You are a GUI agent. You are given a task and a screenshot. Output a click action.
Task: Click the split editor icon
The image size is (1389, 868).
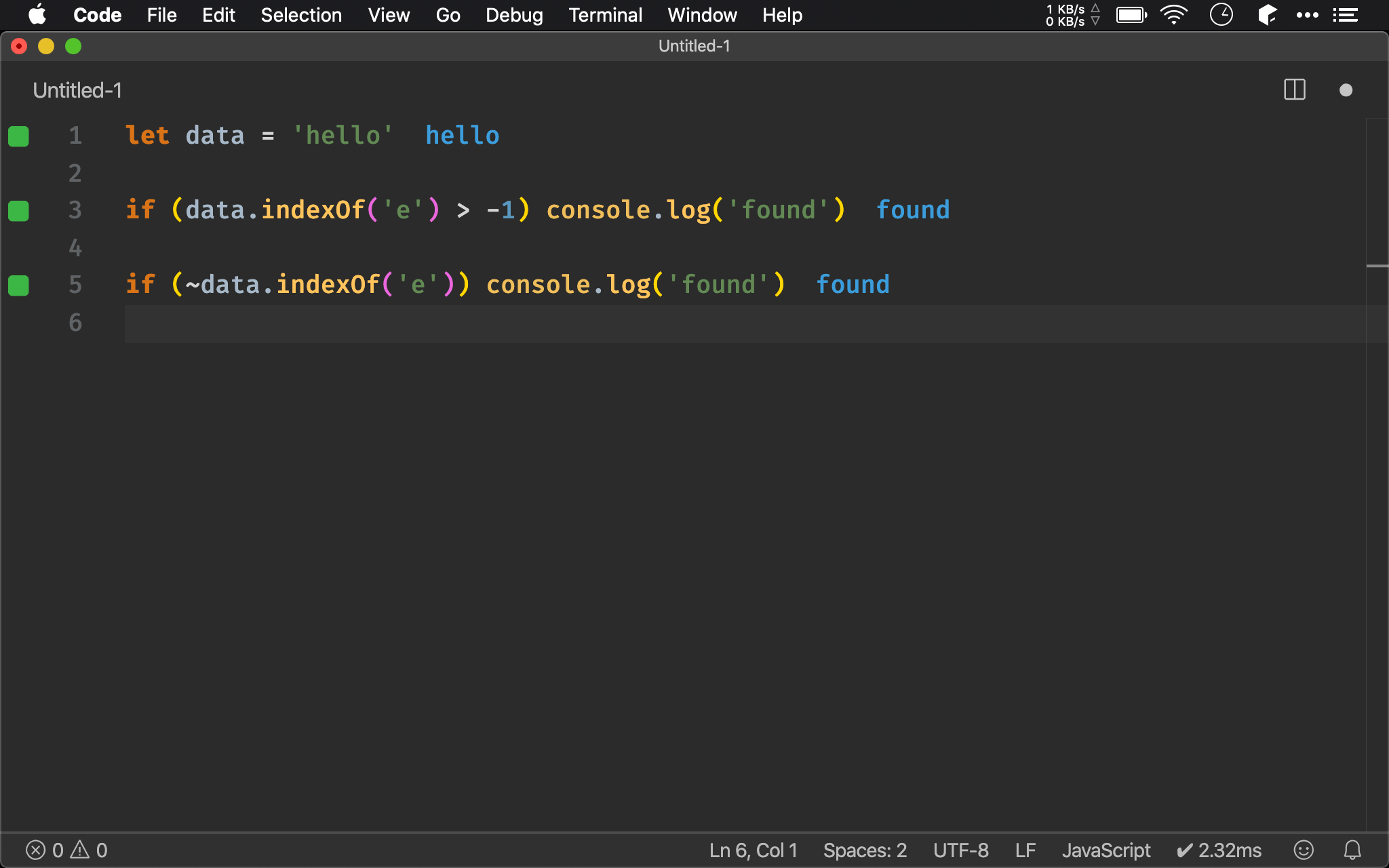[1294, 90]
